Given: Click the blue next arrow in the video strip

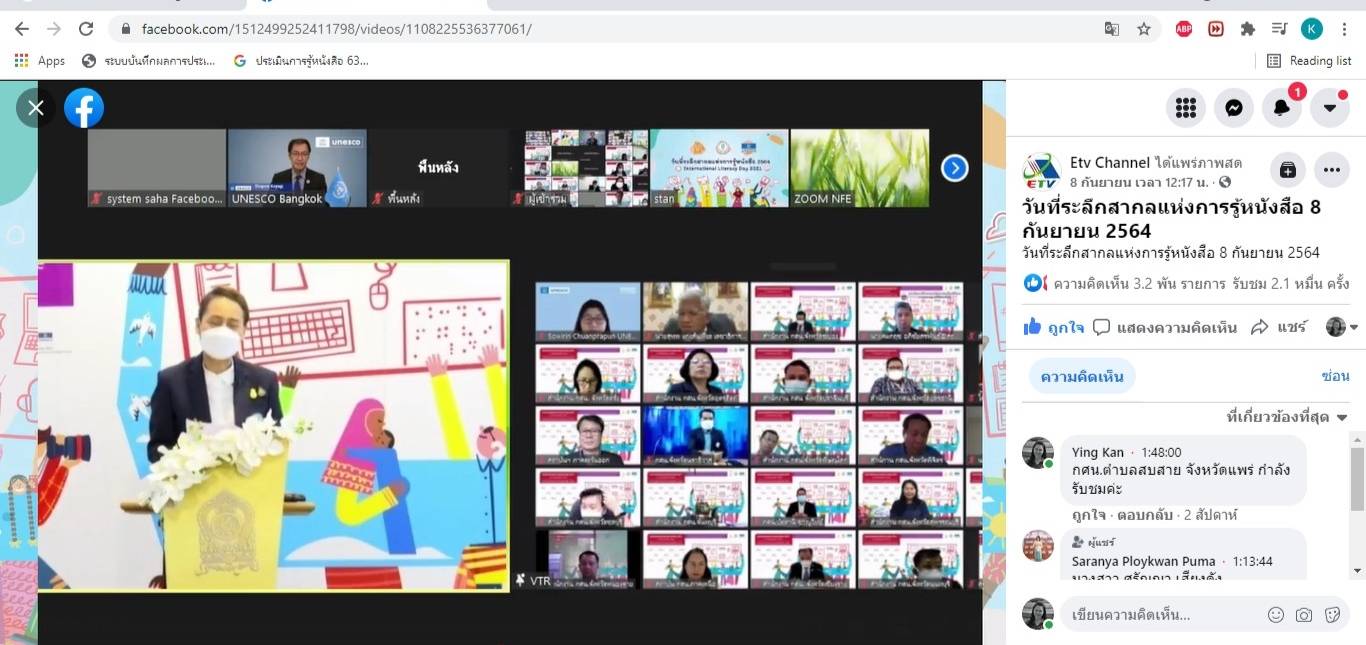Looking at the screenshot, I should [x=955, y=168].
